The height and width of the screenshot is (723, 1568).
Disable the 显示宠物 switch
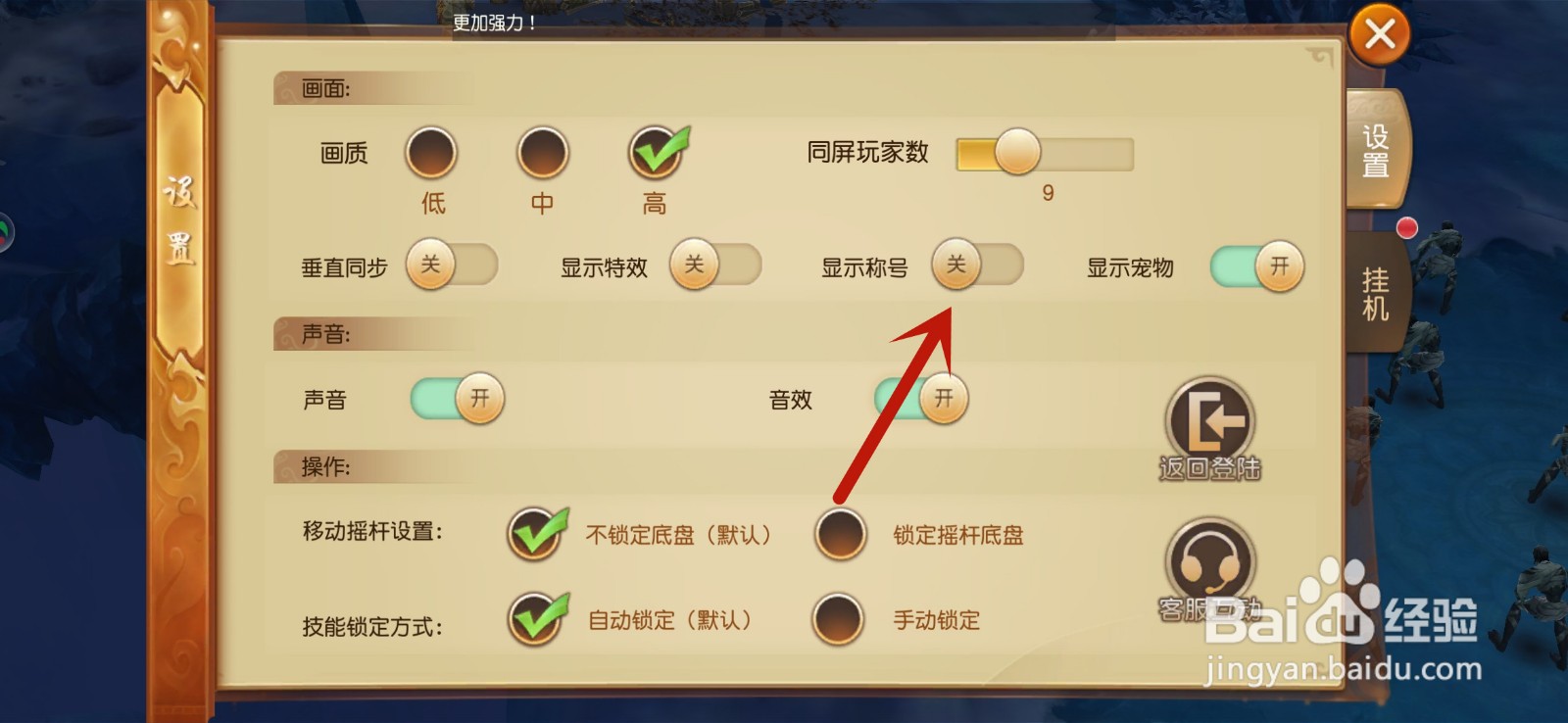[1257, 266]
